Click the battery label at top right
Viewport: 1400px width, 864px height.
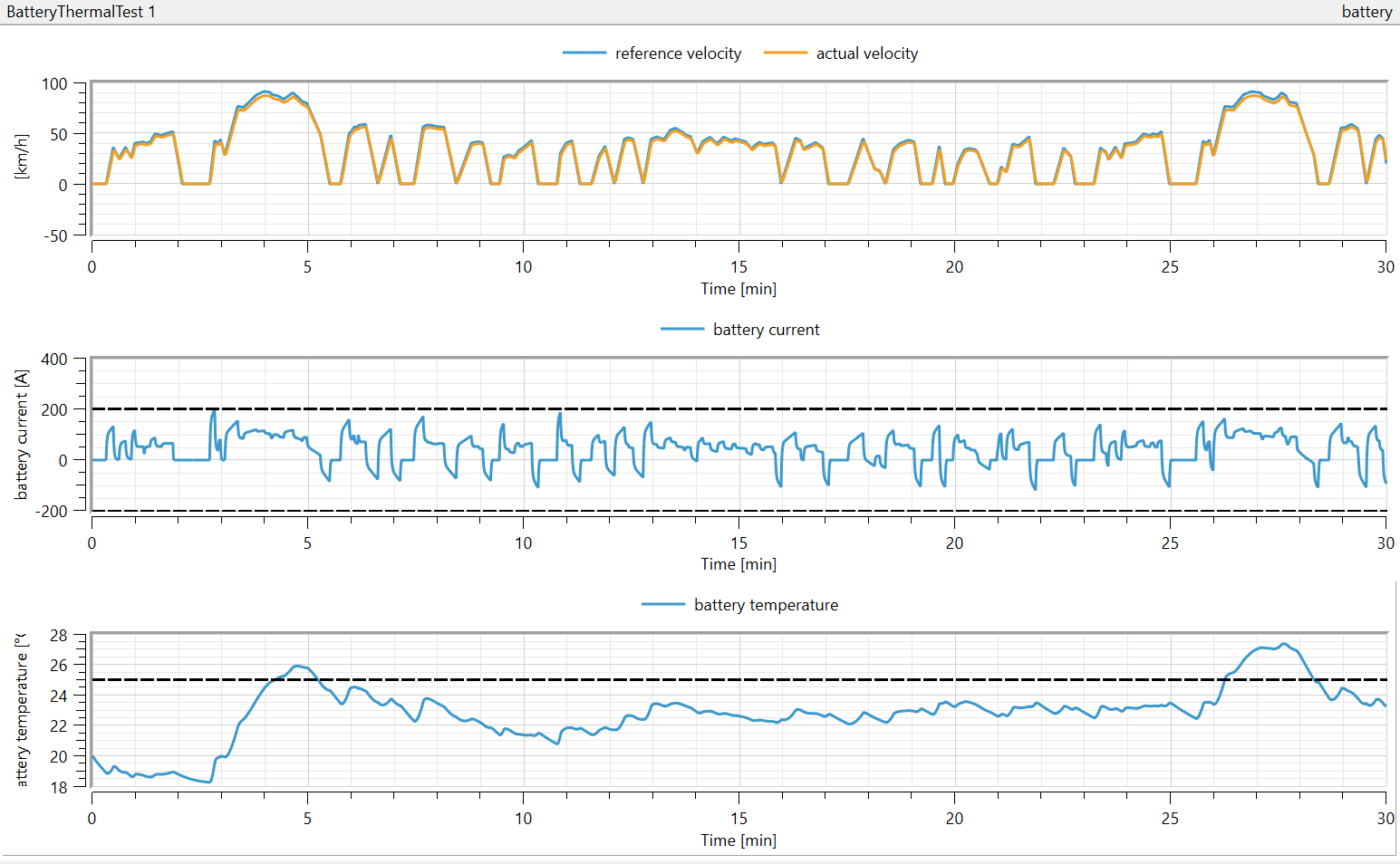coord(1366,12)
